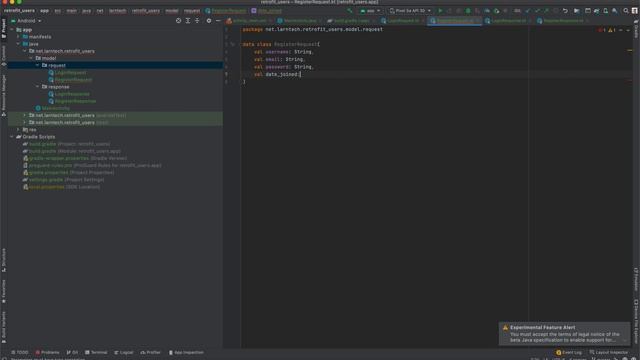This screenshot has width=640, height=360.
Task: Open local.properties in Gradle Scripts
Action: (61, 187)
